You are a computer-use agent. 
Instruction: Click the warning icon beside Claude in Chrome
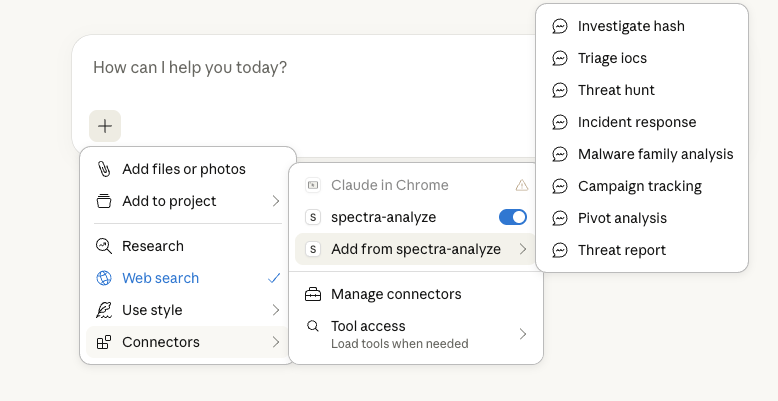(x=521, y=185)
